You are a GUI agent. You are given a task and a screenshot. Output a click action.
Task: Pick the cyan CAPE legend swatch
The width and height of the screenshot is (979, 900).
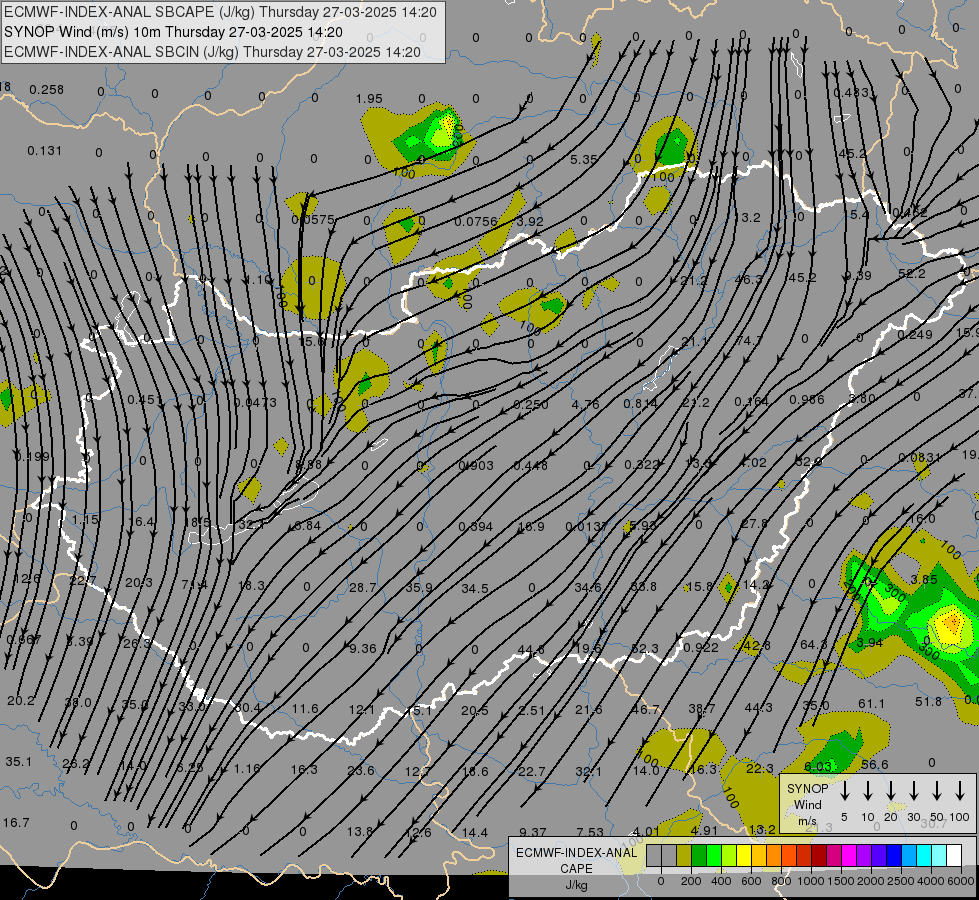[923, 856]
